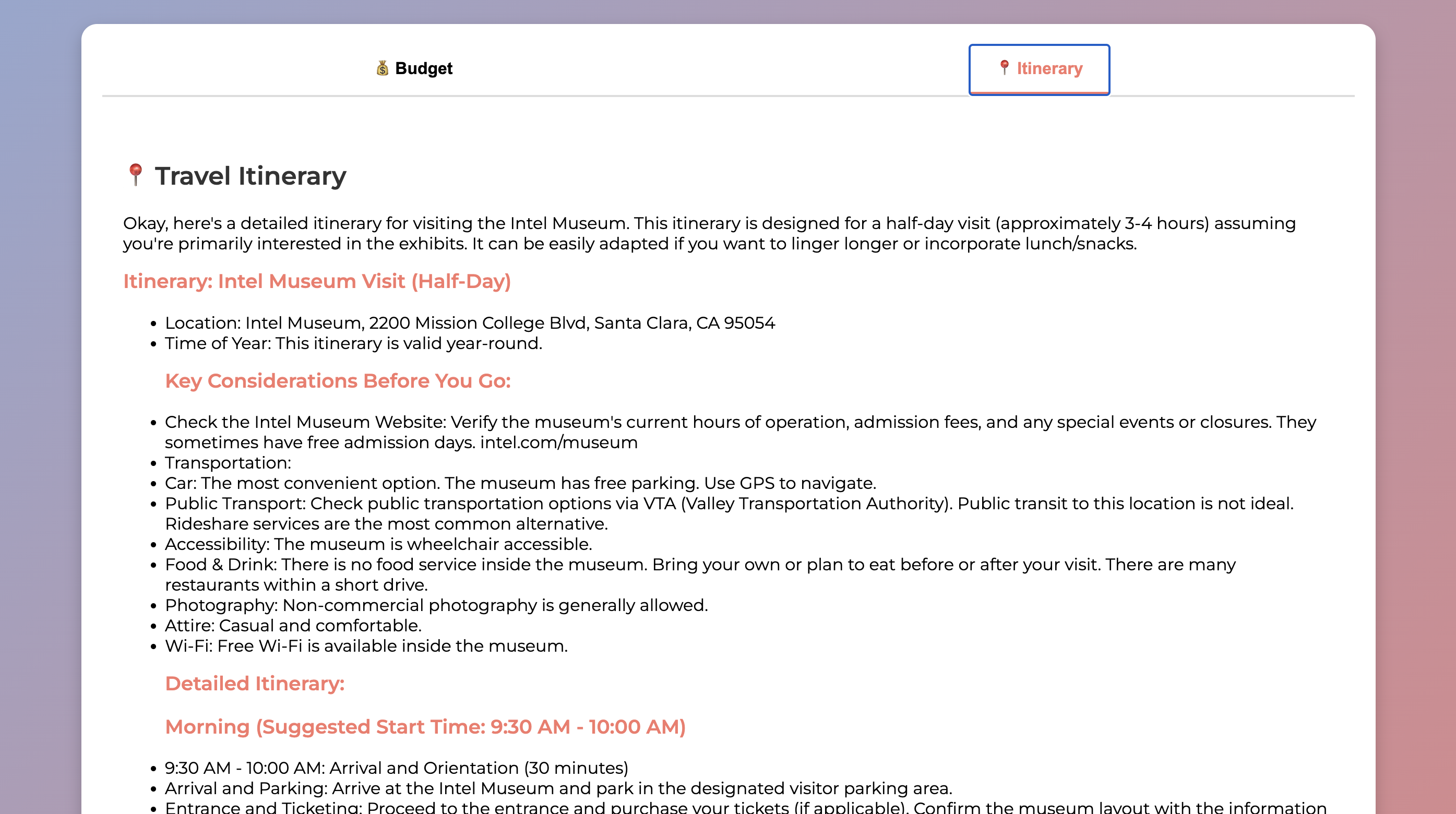Viewport: 1456px width, 814px height.
Task: Click the pushpin icon in Itinerary tab
Action: point(1004,68)
